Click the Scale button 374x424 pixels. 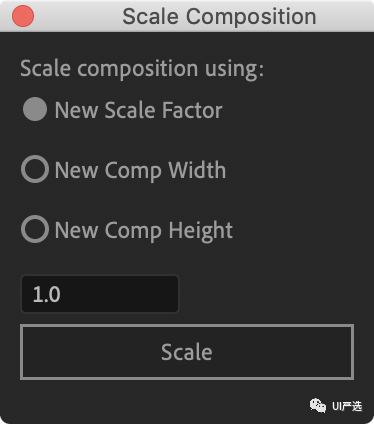click(187, 352)
